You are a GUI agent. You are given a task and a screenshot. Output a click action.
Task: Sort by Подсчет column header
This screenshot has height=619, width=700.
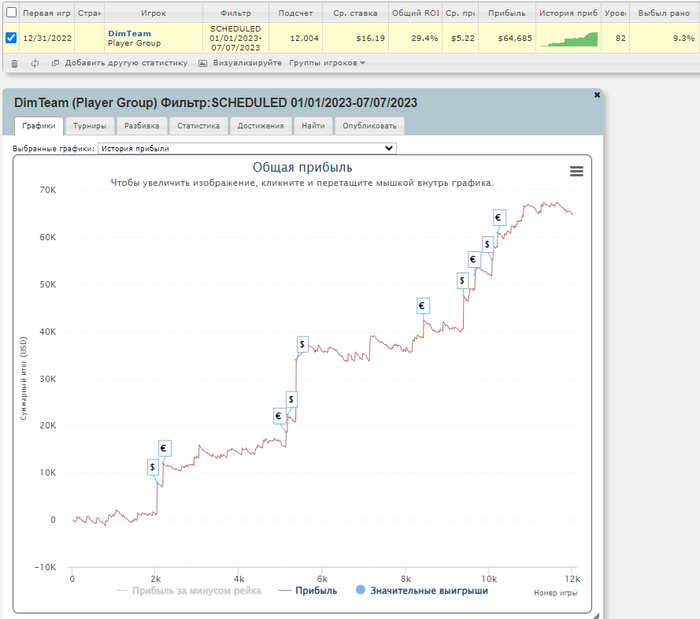tap(296, 13)
